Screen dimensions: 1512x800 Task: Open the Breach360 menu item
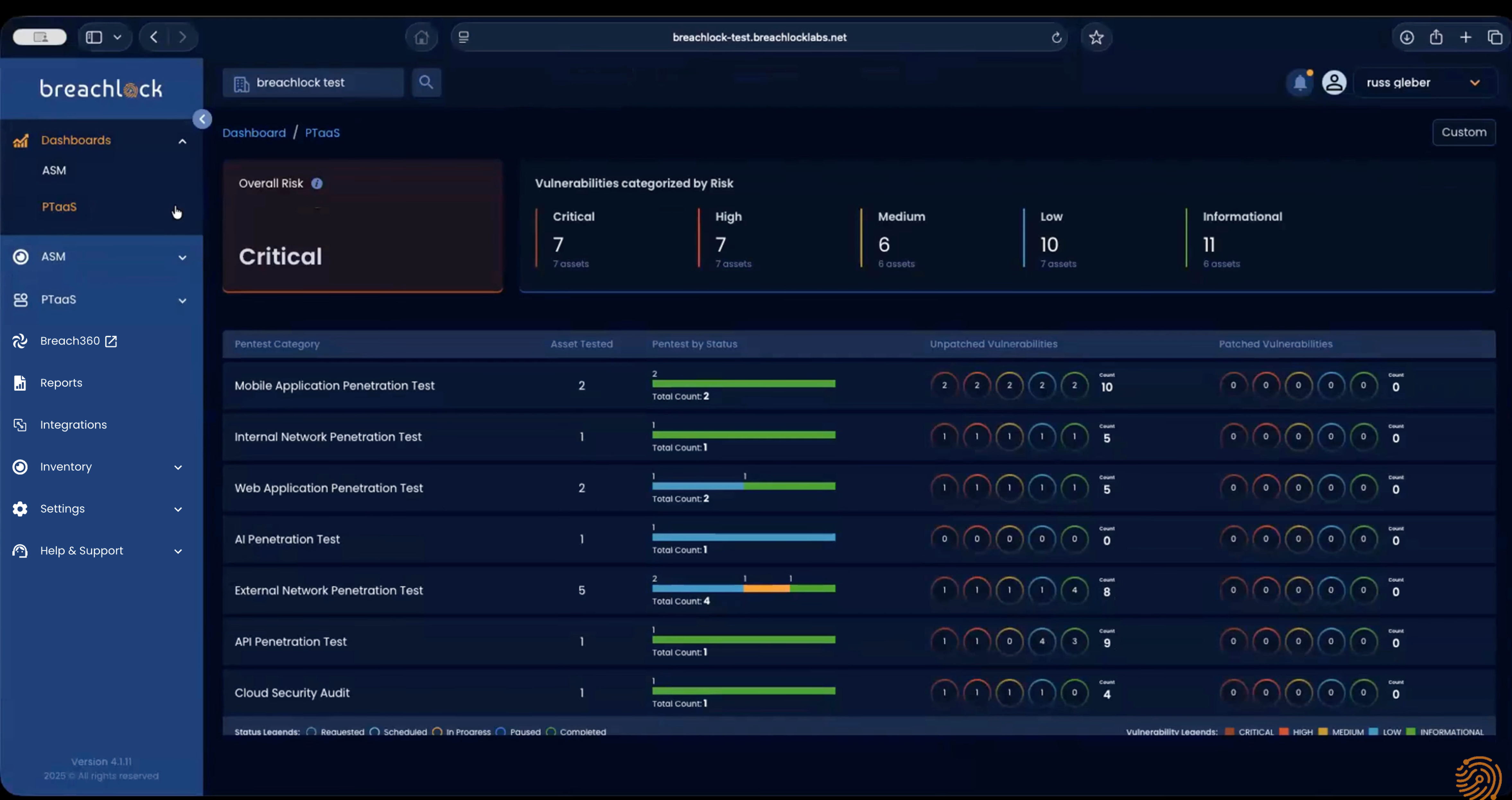click(x=70, y=341)
